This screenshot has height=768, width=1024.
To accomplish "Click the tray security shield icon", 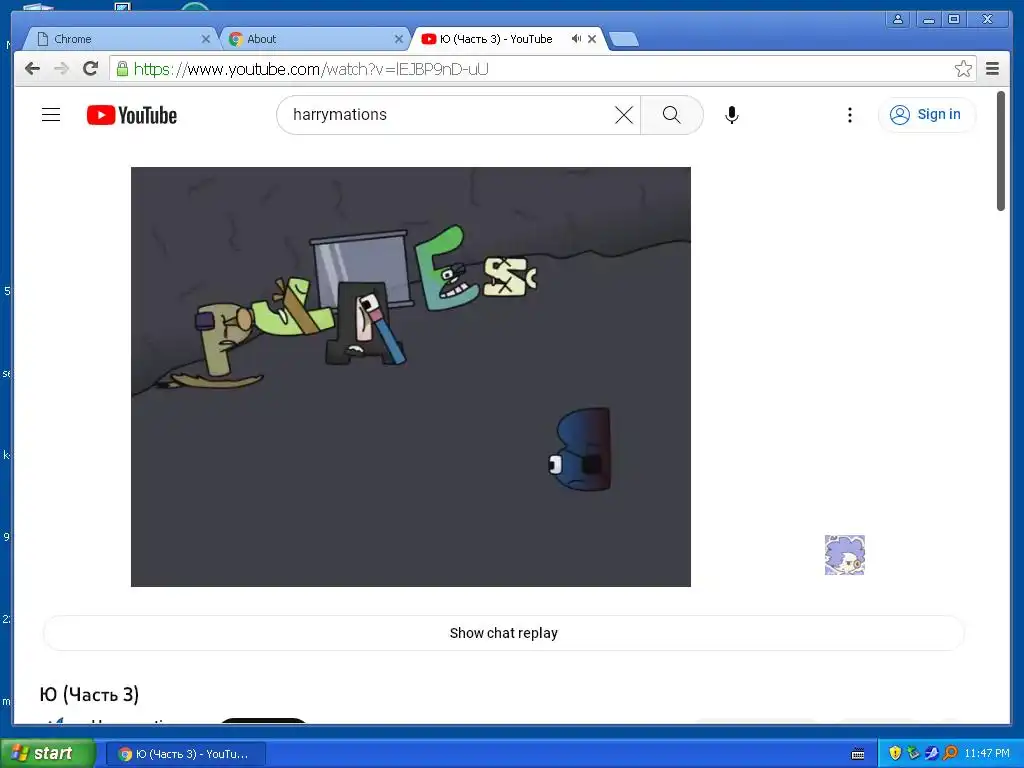I will [895, 753].
